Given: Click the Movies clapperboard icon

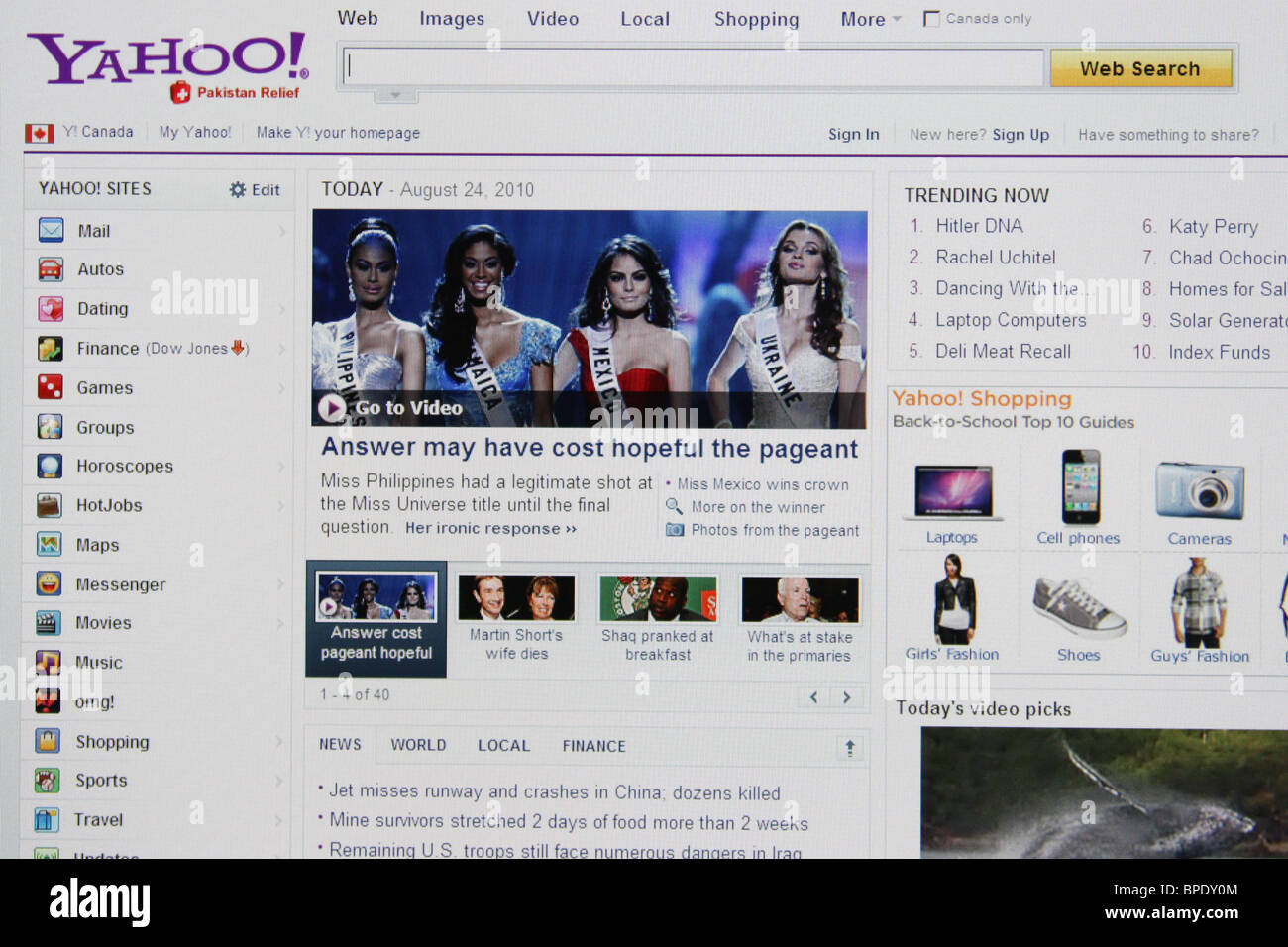Looking at the screenshot, I should (x=48, y=622).
